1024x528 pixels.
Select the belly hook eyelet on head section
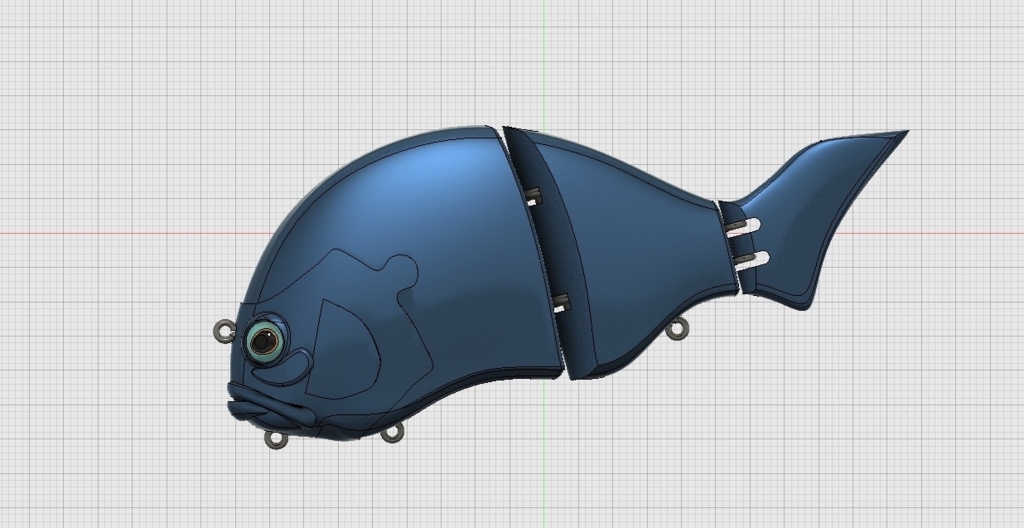pyautogui.click(x=392, y=433)
